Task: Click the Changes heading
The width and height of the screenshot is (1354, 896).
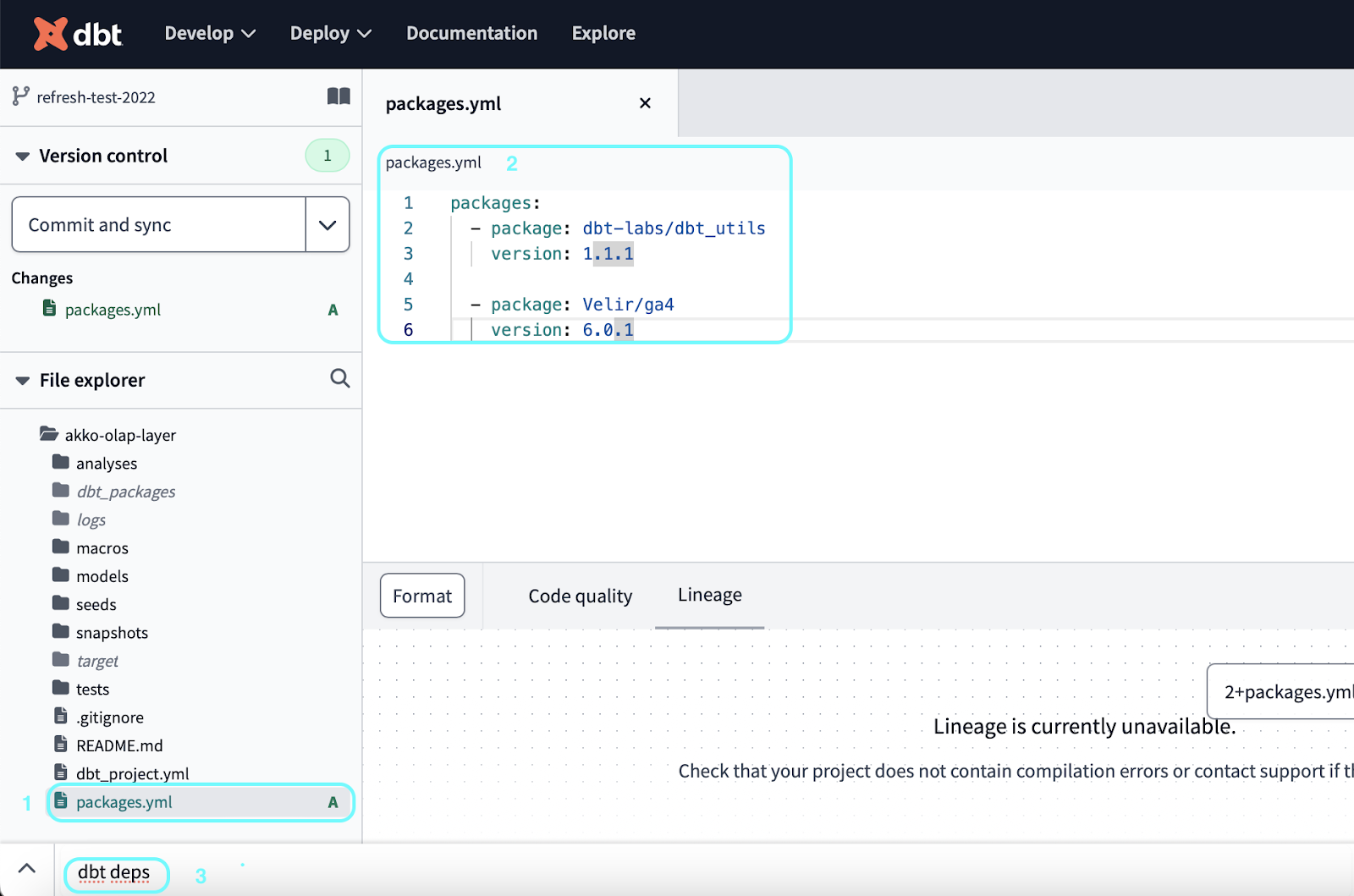Action: point(42,278)
